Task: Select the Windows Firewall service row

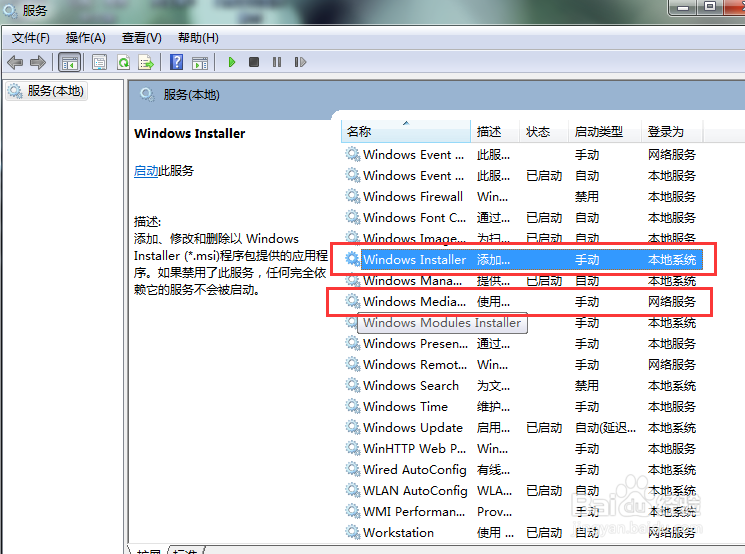Action: (x=522, y=196)
